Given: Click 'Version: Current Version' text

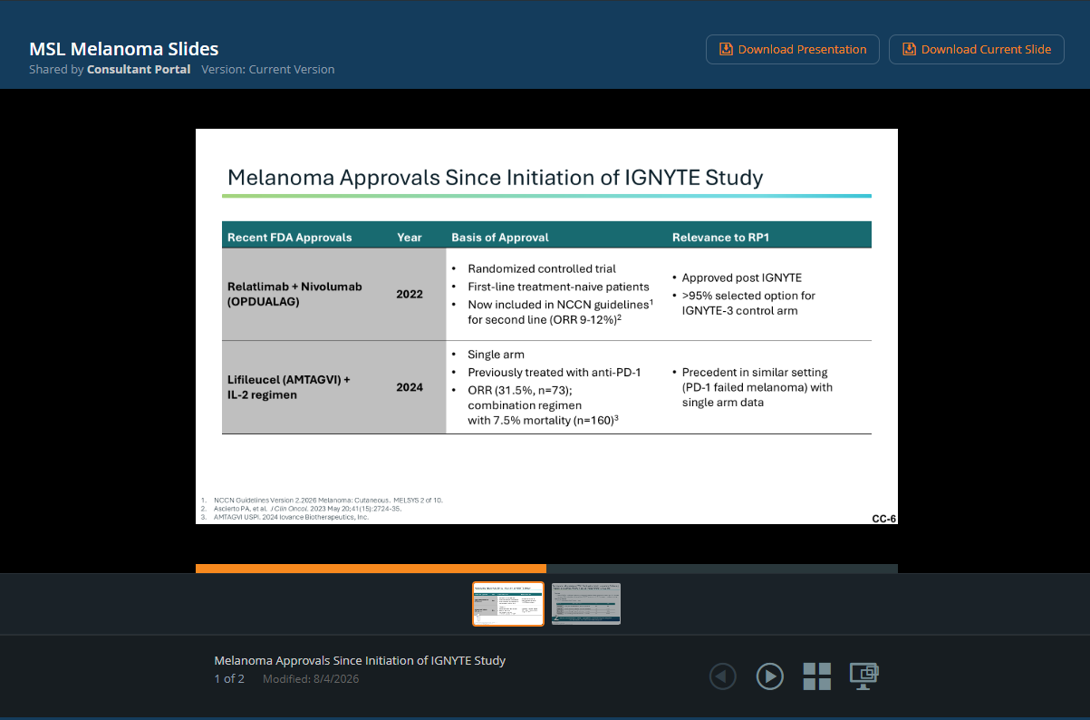Looking at the screenshot, I should coord(268,69).
